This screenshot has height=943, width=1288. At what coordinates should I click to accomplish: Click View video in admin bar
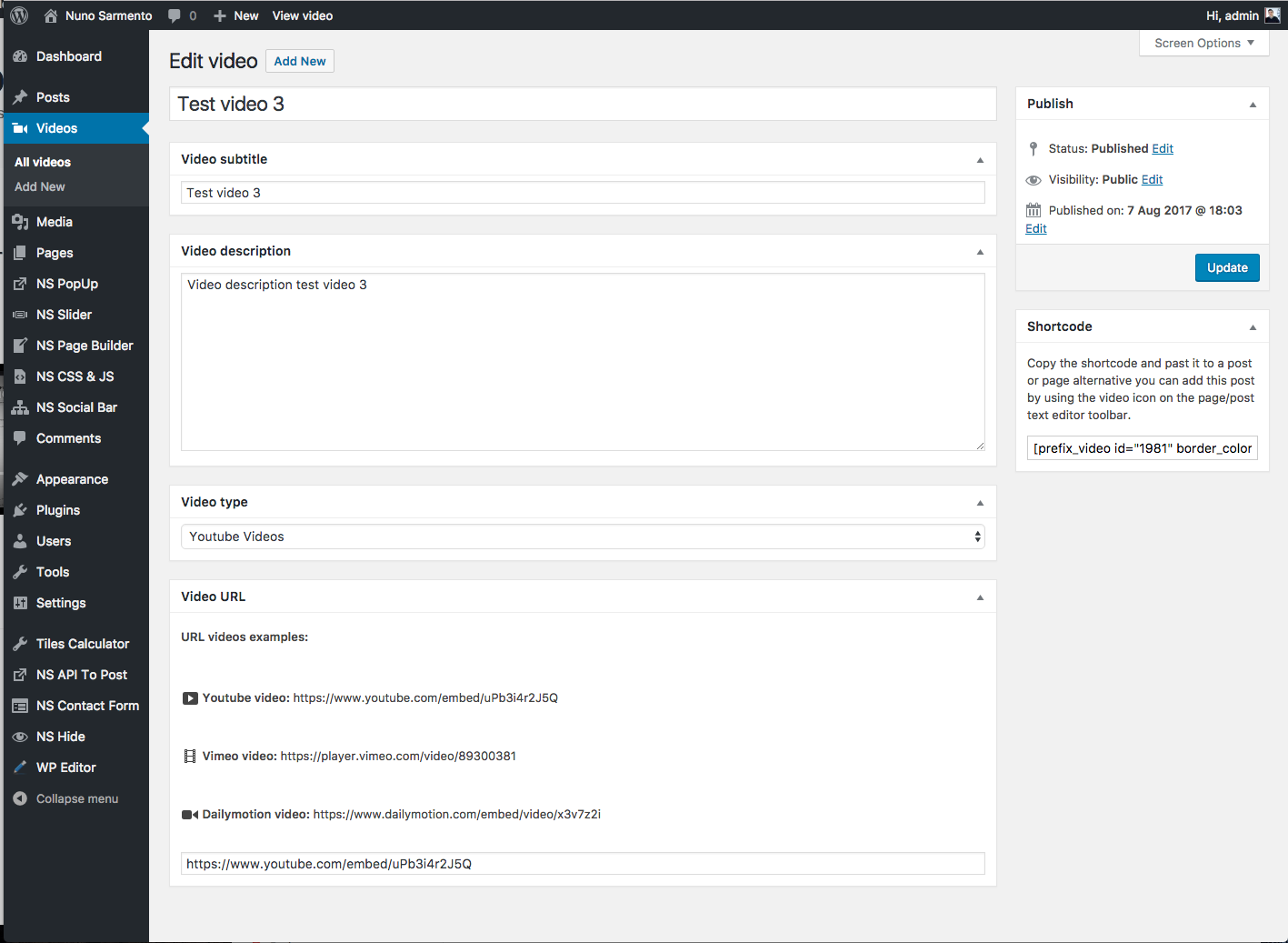coord(303,15)
